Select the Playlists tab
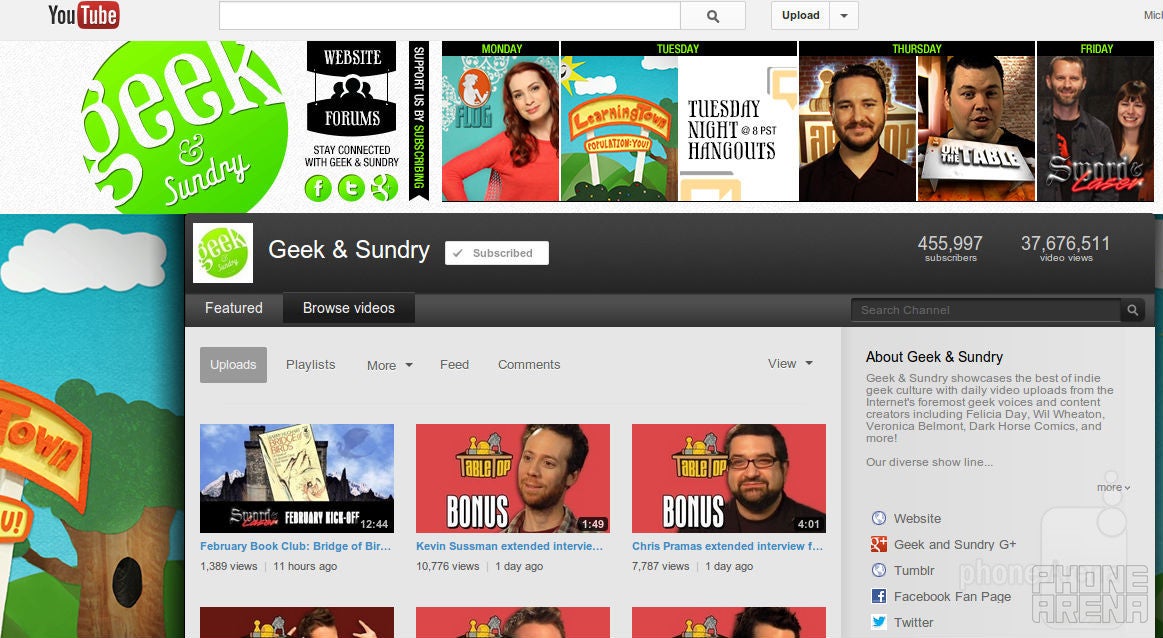The height and width of the screenshot is (638, 1163). tap(311, 364)
